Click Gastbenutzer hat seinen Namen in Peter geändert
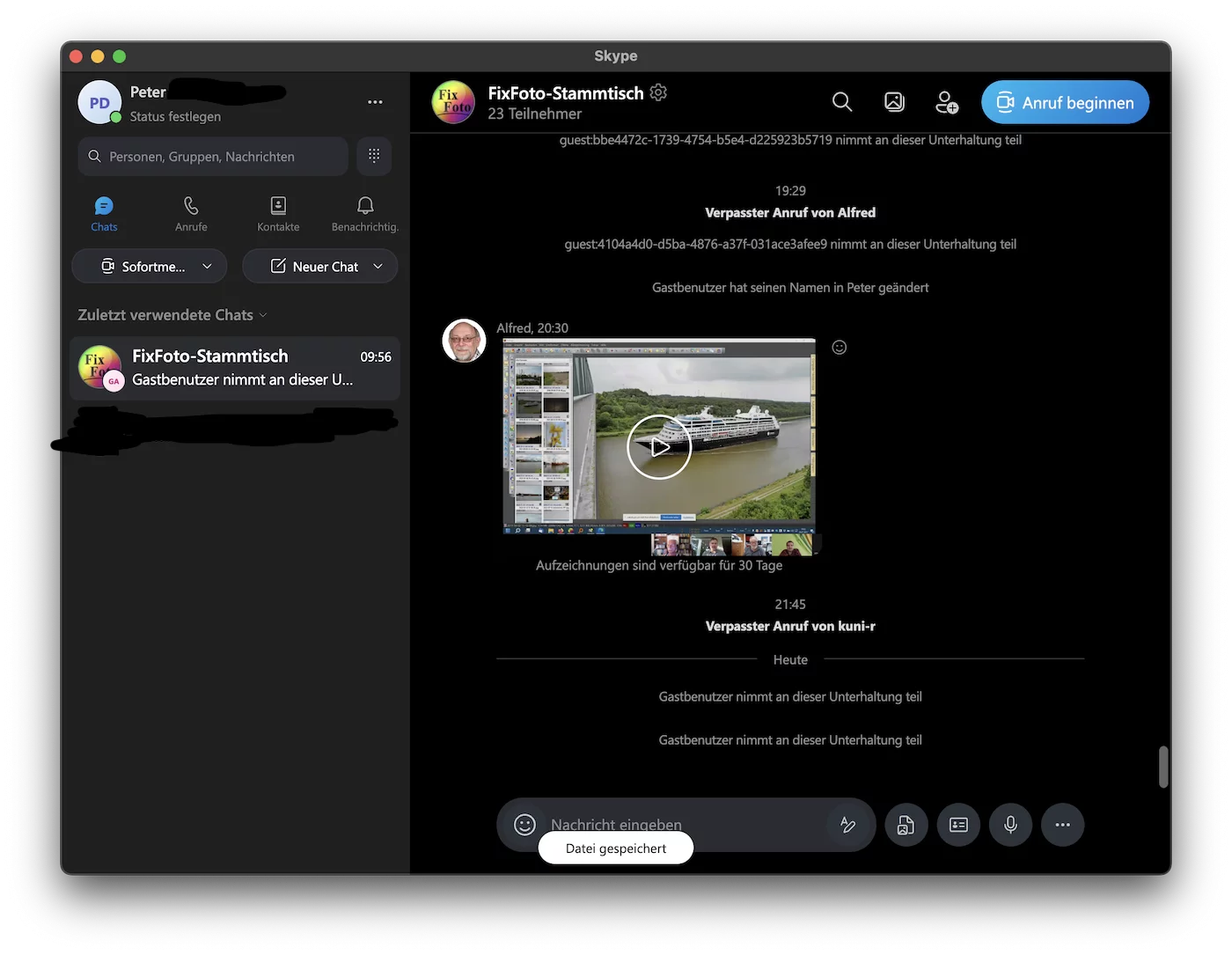 click(x=790, y=287)
